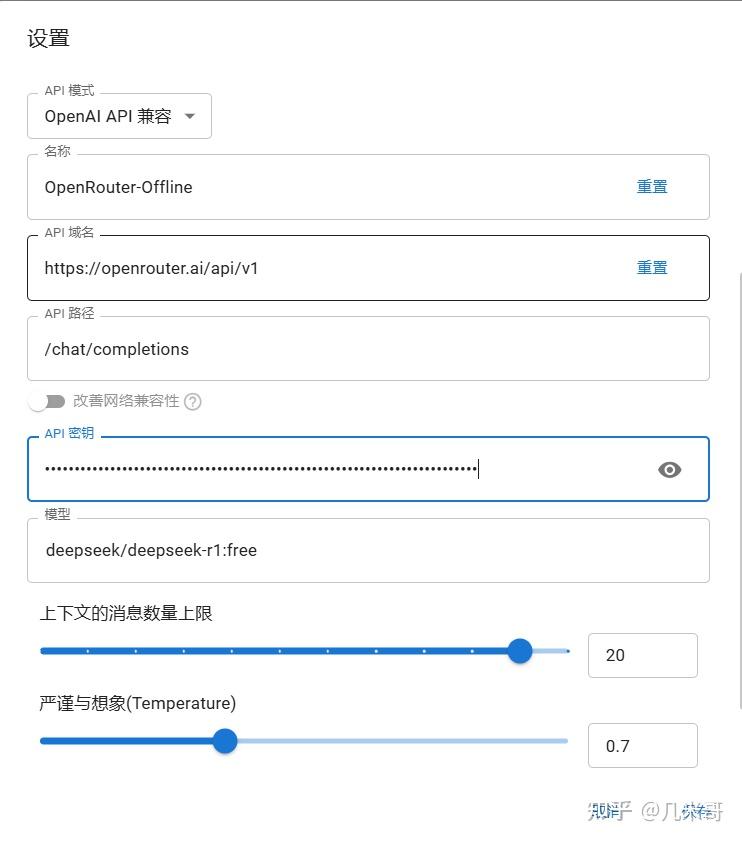Click the Temperature slider handle
The height and width of the screenshot is (841, 742).
click(x=225, y=741)
